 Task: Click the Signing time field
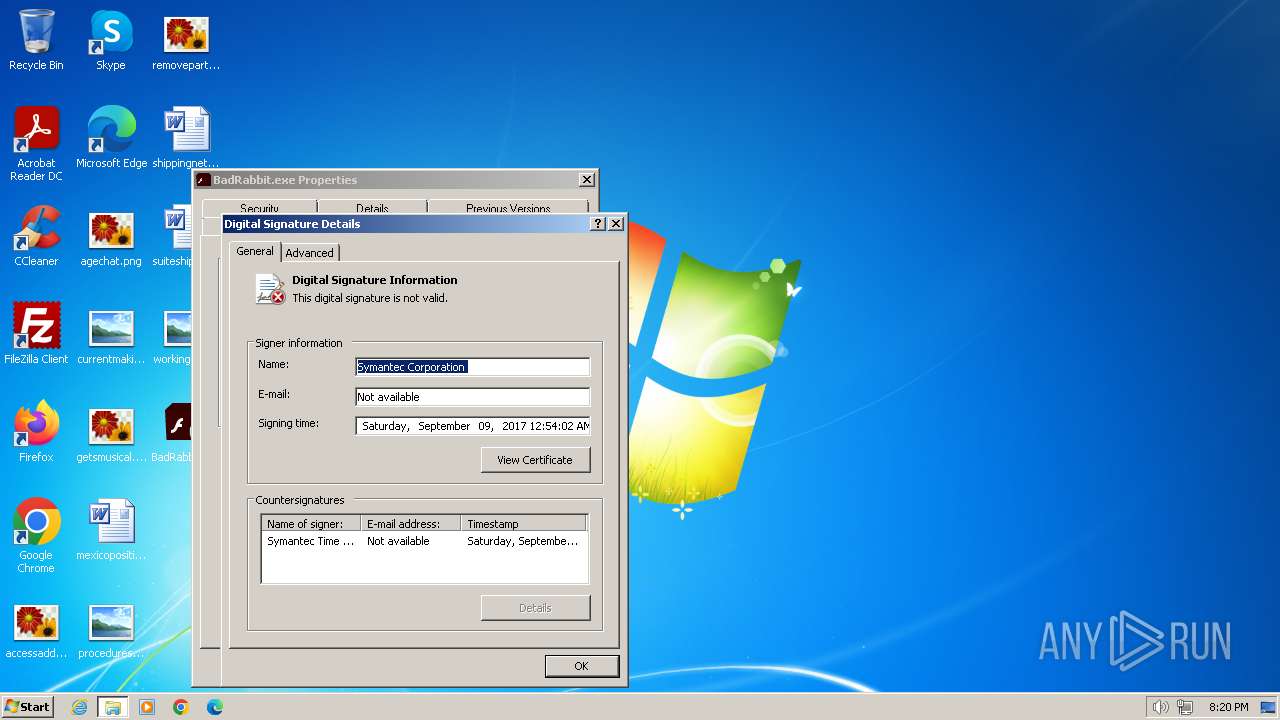point(473,426)
